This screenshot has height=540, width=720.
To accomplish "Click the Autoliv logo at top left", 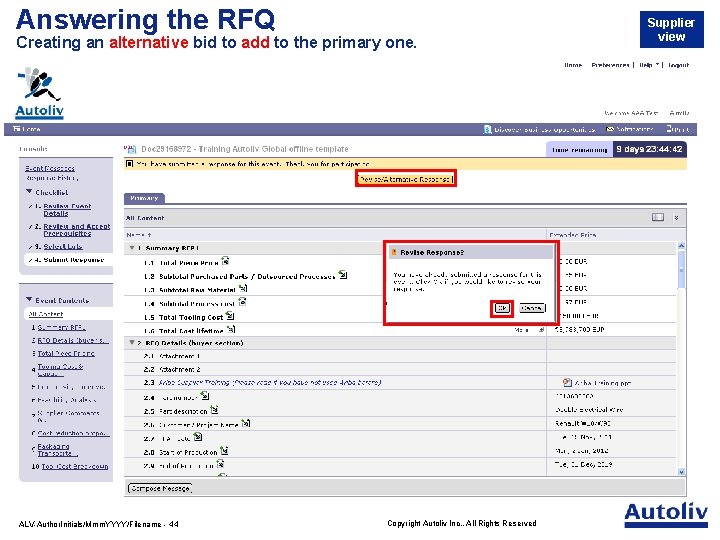I will pos(39,94).
